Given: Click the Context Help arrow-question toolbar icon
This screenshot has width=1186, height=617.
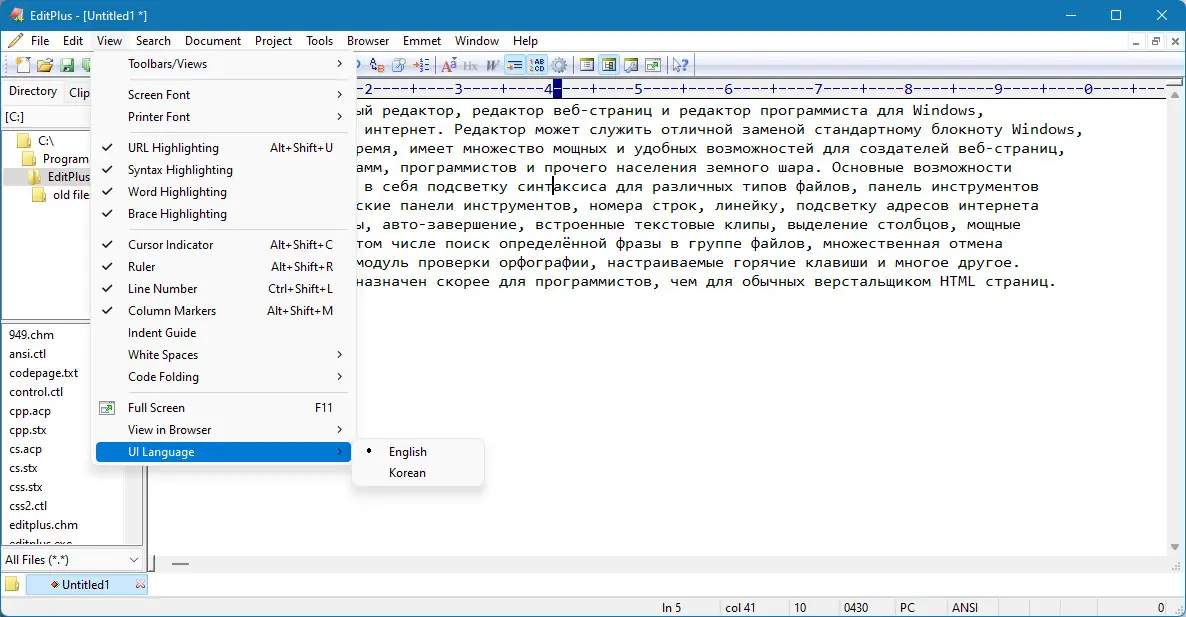Looking at the screenshot, I should 680,65.
